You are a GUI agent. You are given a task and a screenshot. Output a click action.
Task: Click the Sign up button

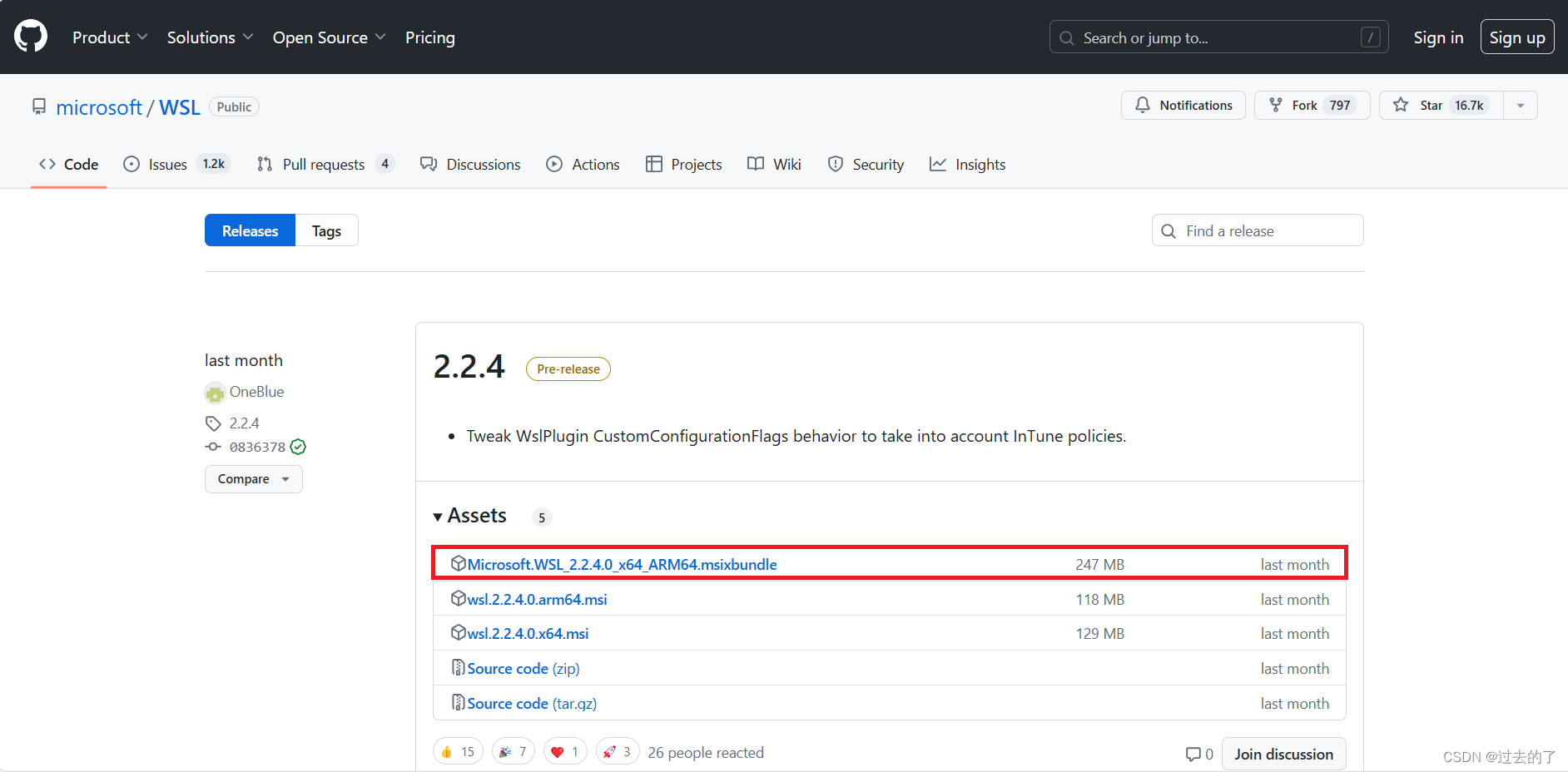1516,37
